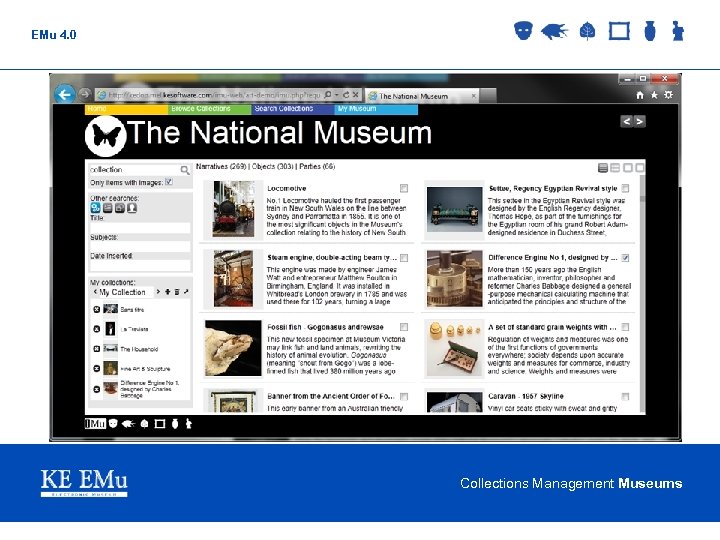Screen dimensions: 720x540
Task: Switch to the second results layout icon
Action: click(x=615, y=168)
